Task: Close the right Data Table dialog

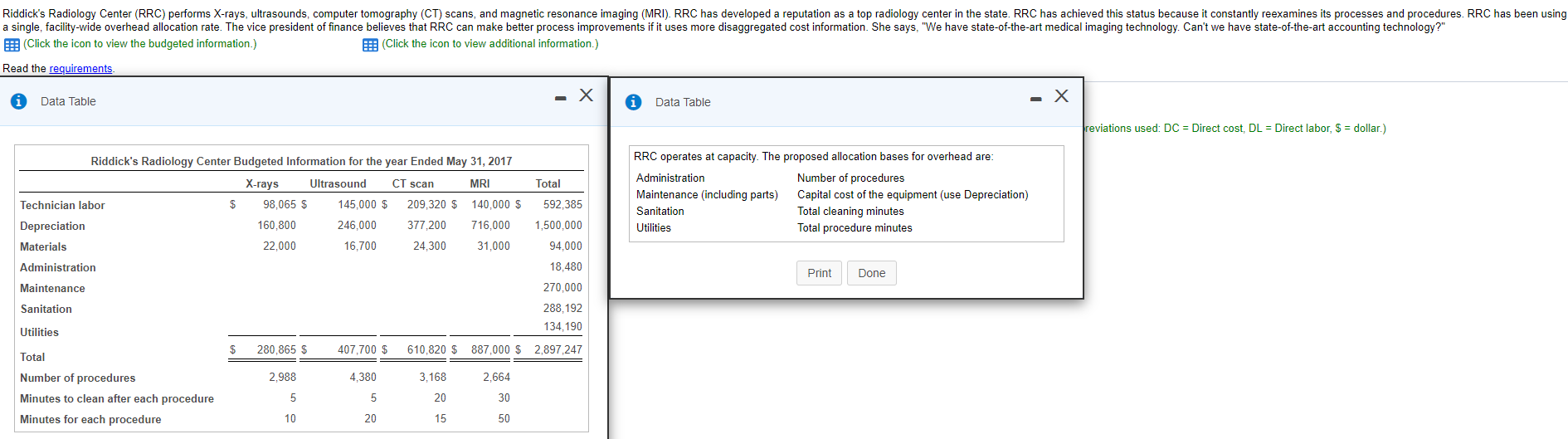Action: (x=1061, y=96)
